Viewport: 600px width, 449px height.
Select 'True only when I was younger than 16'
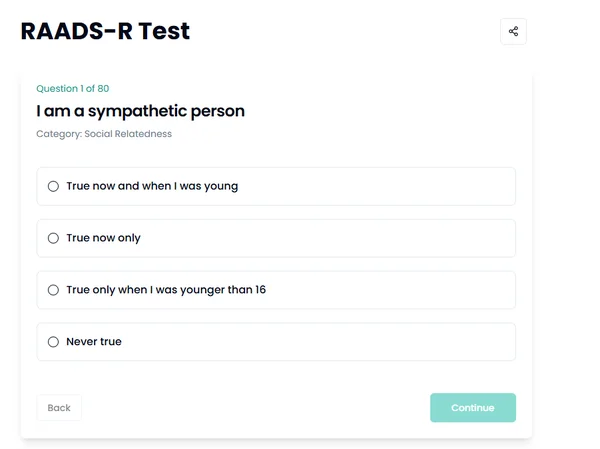point(53,290)
